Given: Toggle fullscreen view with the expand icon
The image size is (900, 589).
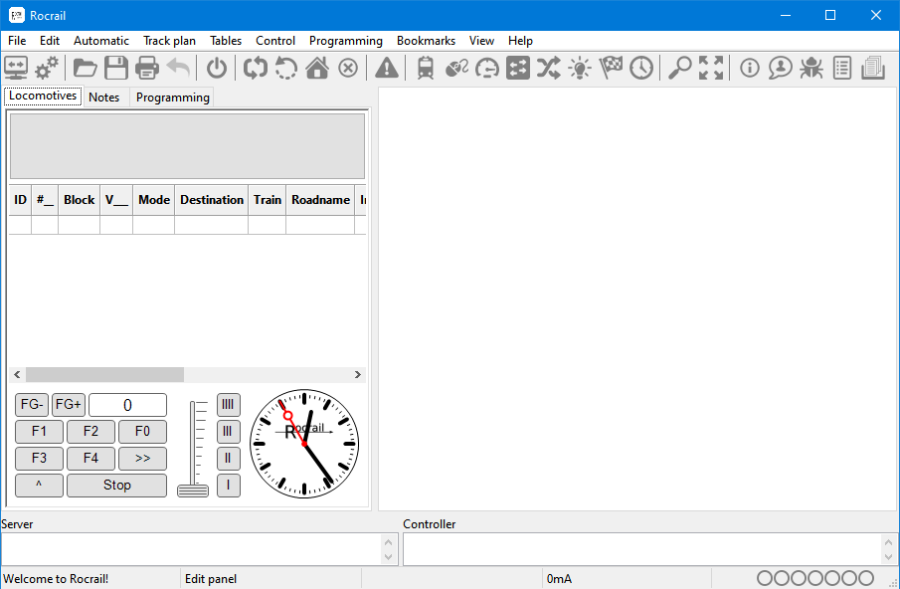Looking at the screenshot, I should pos(711,67).
